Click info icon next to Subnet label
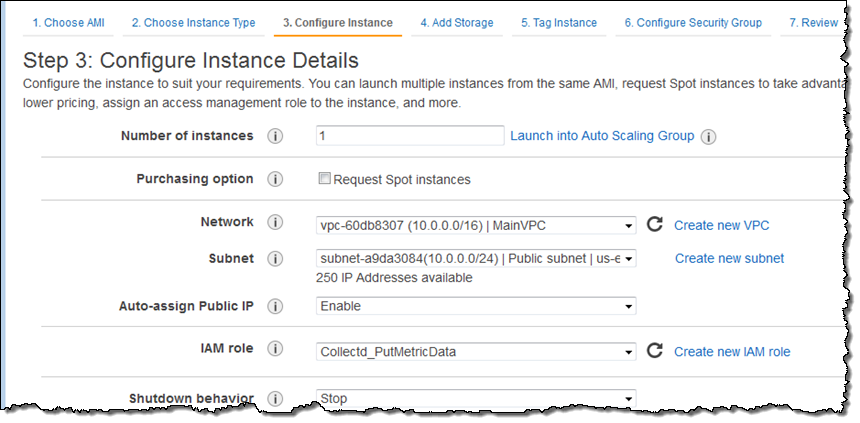This screenshot has height=423, width=860. click(x=275, y=258)
